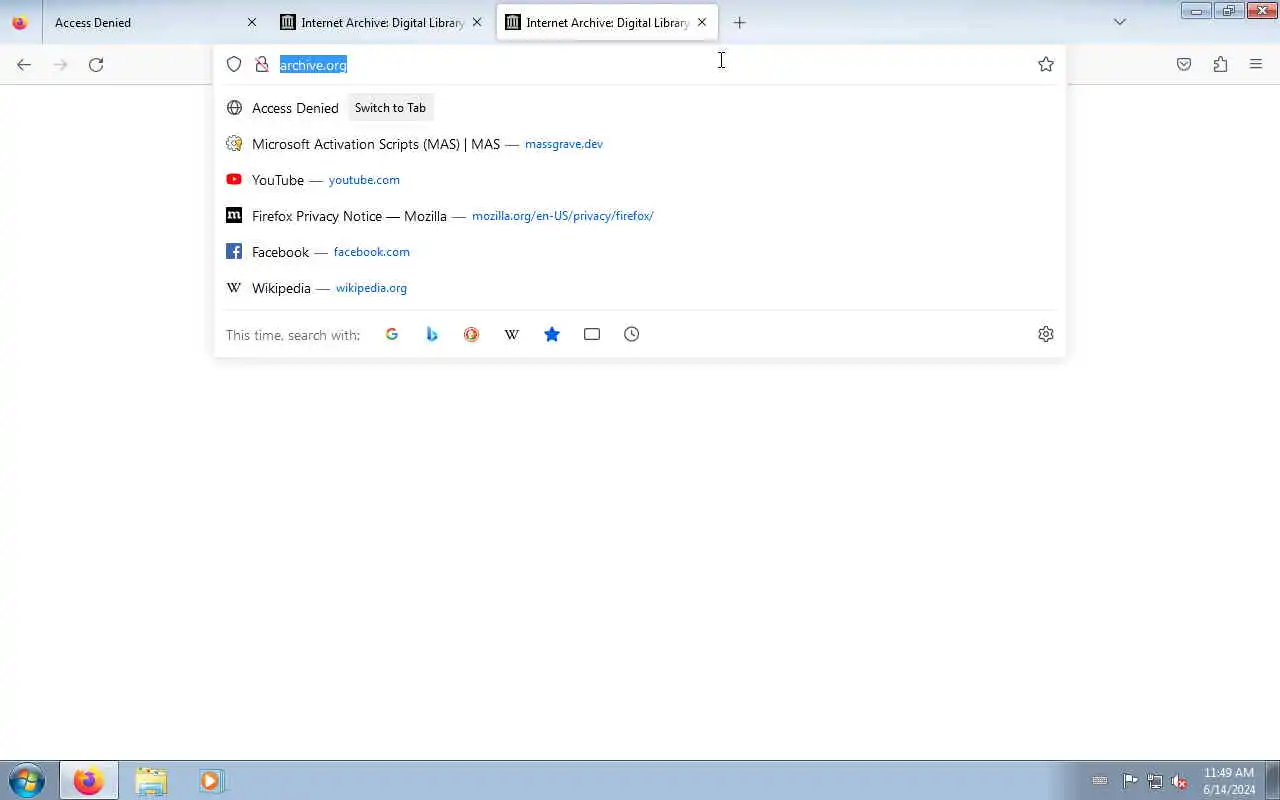Click the Firefox View icon in tab strip
This screenshot has width=1280, height=800.
19,22
